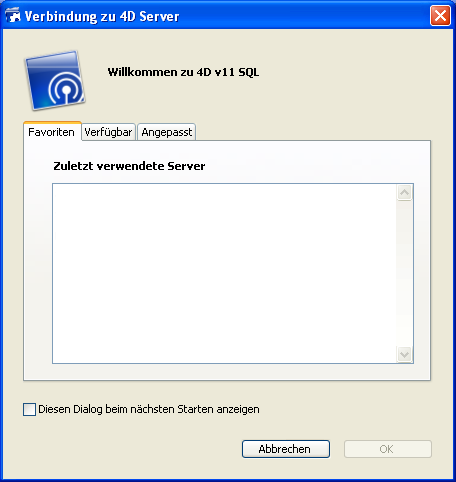Viewport: 456px width, 482px height.
Task: Click the Abbrechen button
Action: [x=286, y=449]
